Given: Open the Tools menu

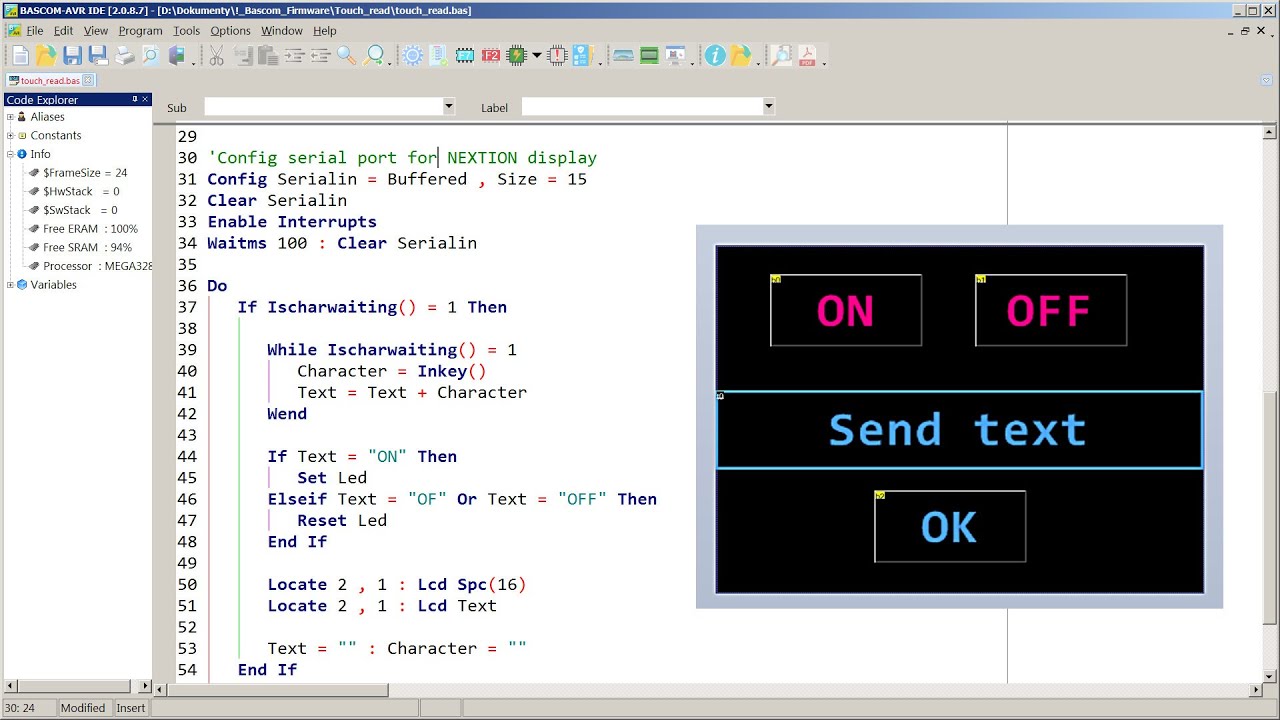Looking at the screenshot, I should click(x=186, y=31).
